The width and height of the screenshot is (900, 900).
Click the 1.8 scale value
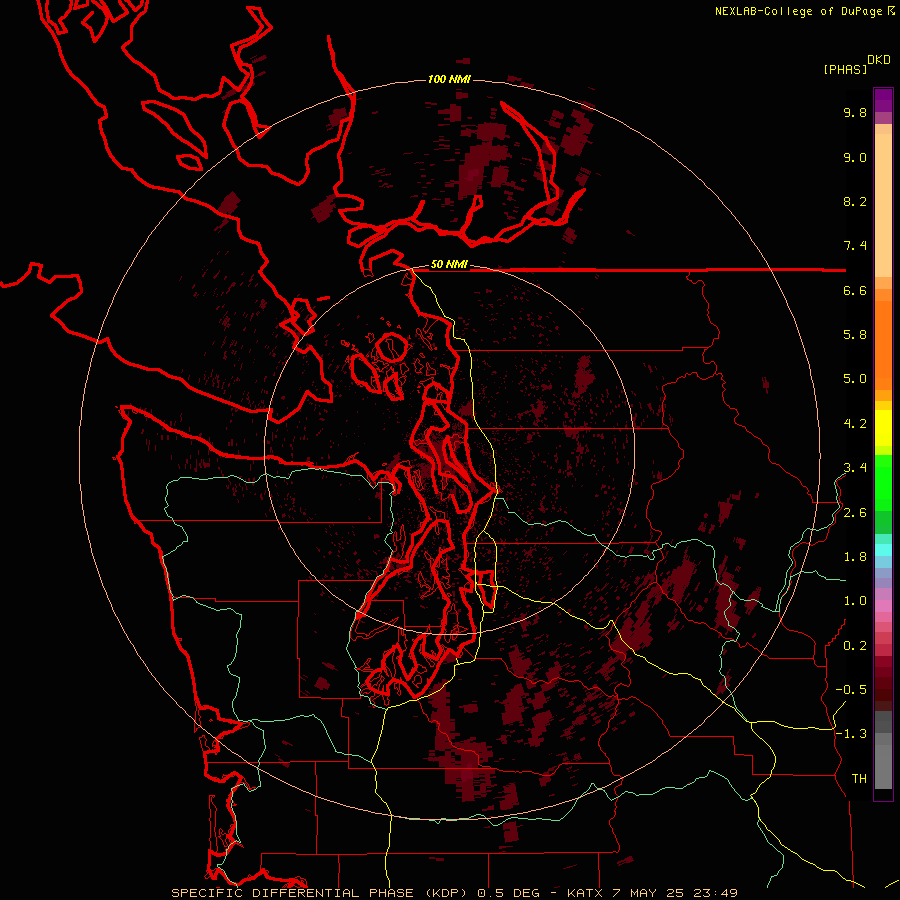pos(855,557)
